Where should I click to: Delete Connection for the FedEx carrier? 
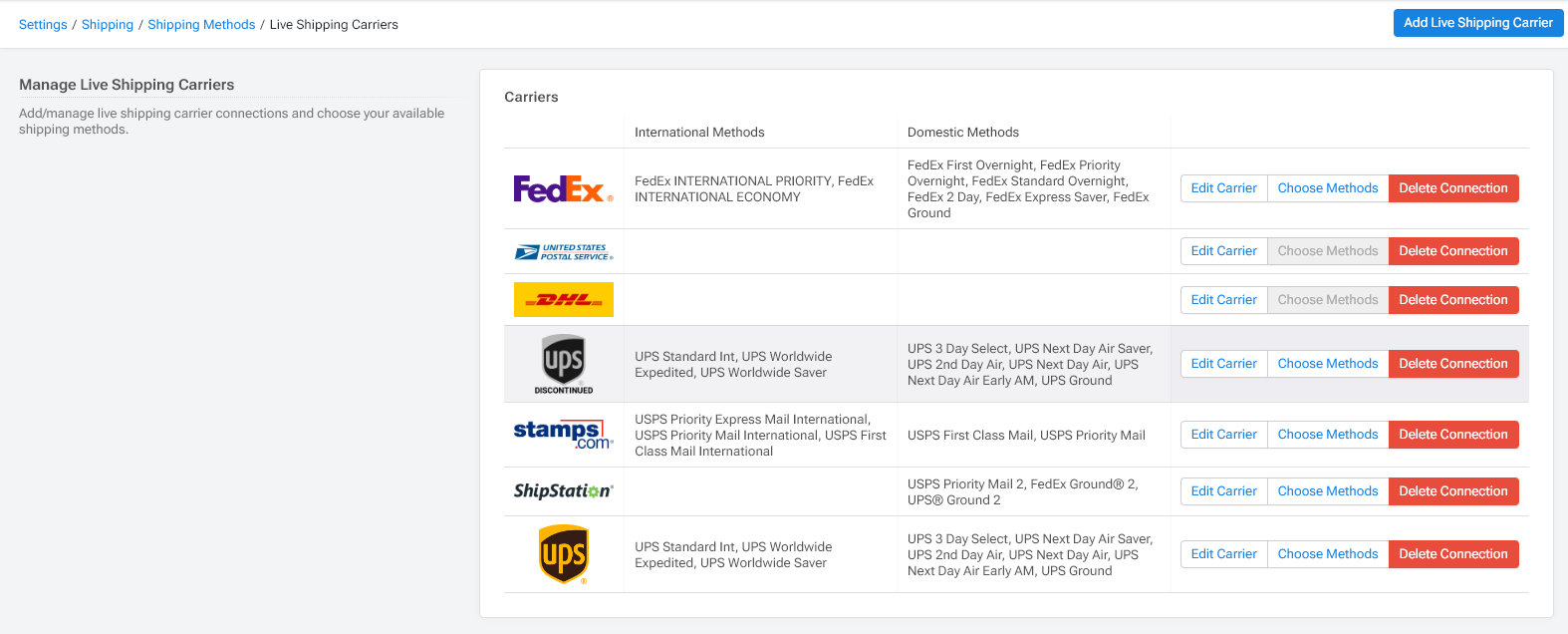[x=1453, y=188]
